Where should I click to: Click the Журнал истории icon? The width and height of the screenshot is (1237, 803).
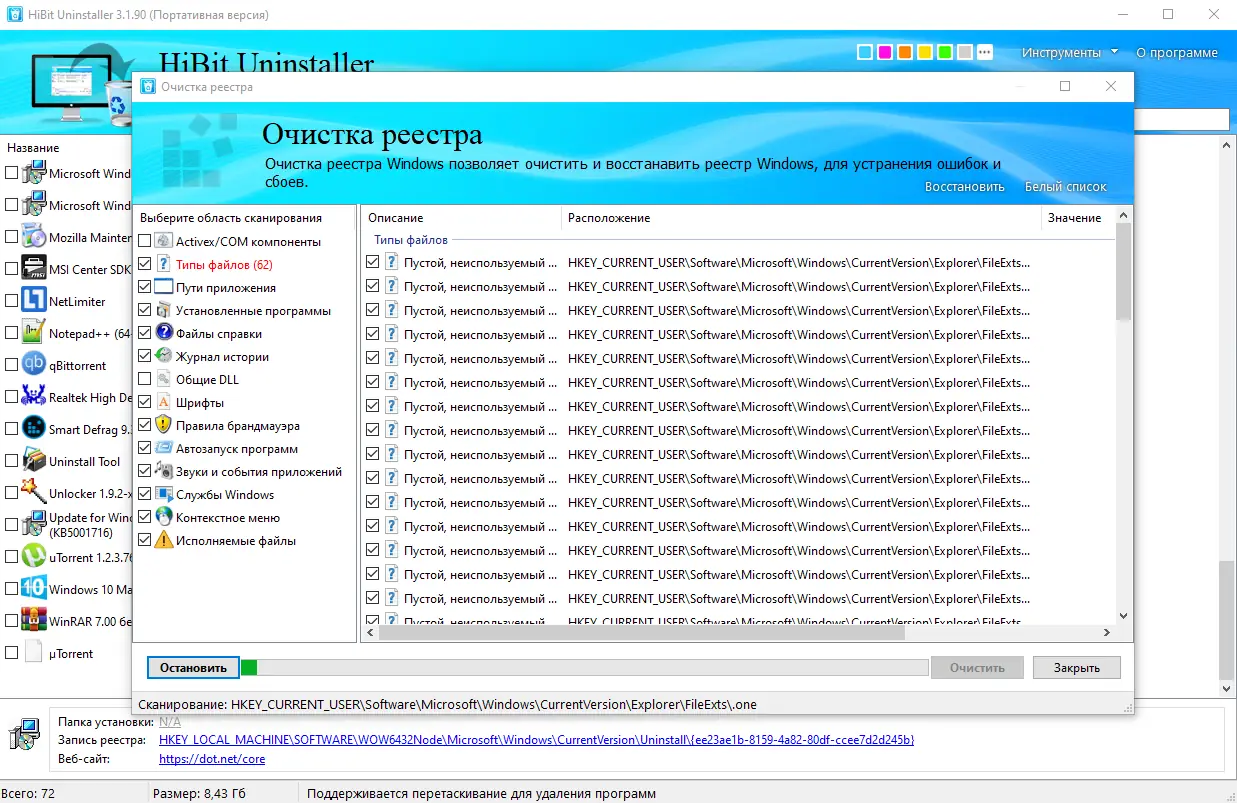tap(164, 357)
